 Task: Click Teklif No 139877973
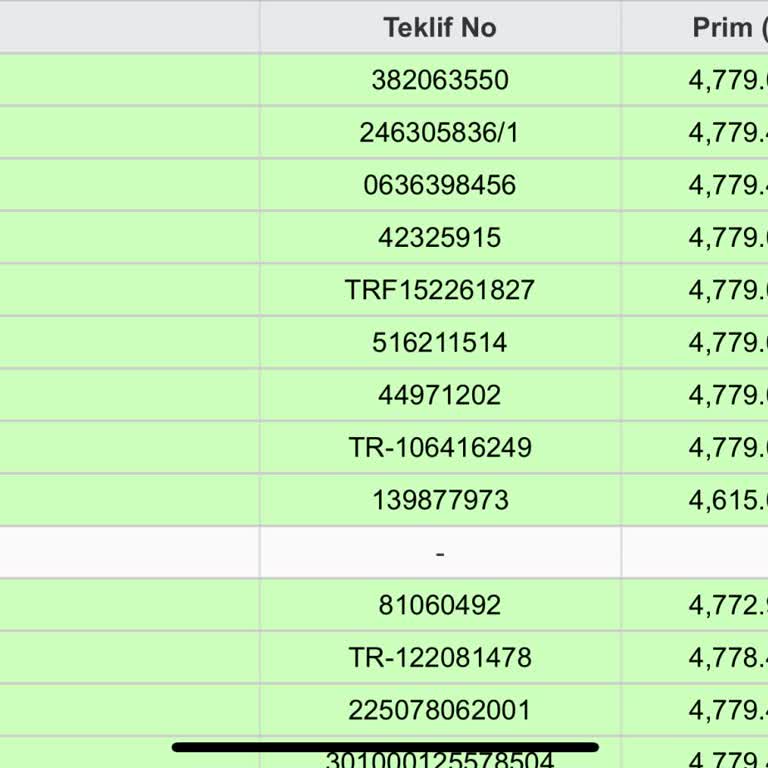(440, 500)
